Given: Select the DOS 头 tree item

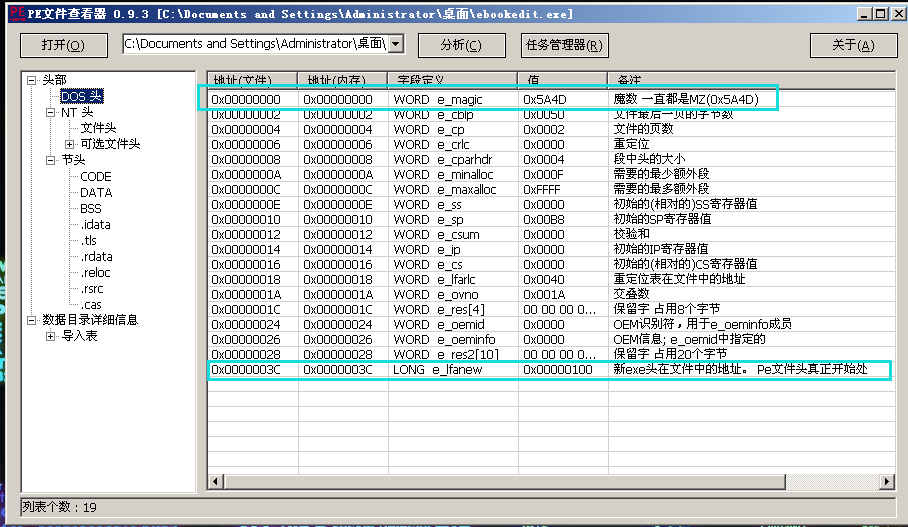Looking at the screenshot, I should pos(81,96).
